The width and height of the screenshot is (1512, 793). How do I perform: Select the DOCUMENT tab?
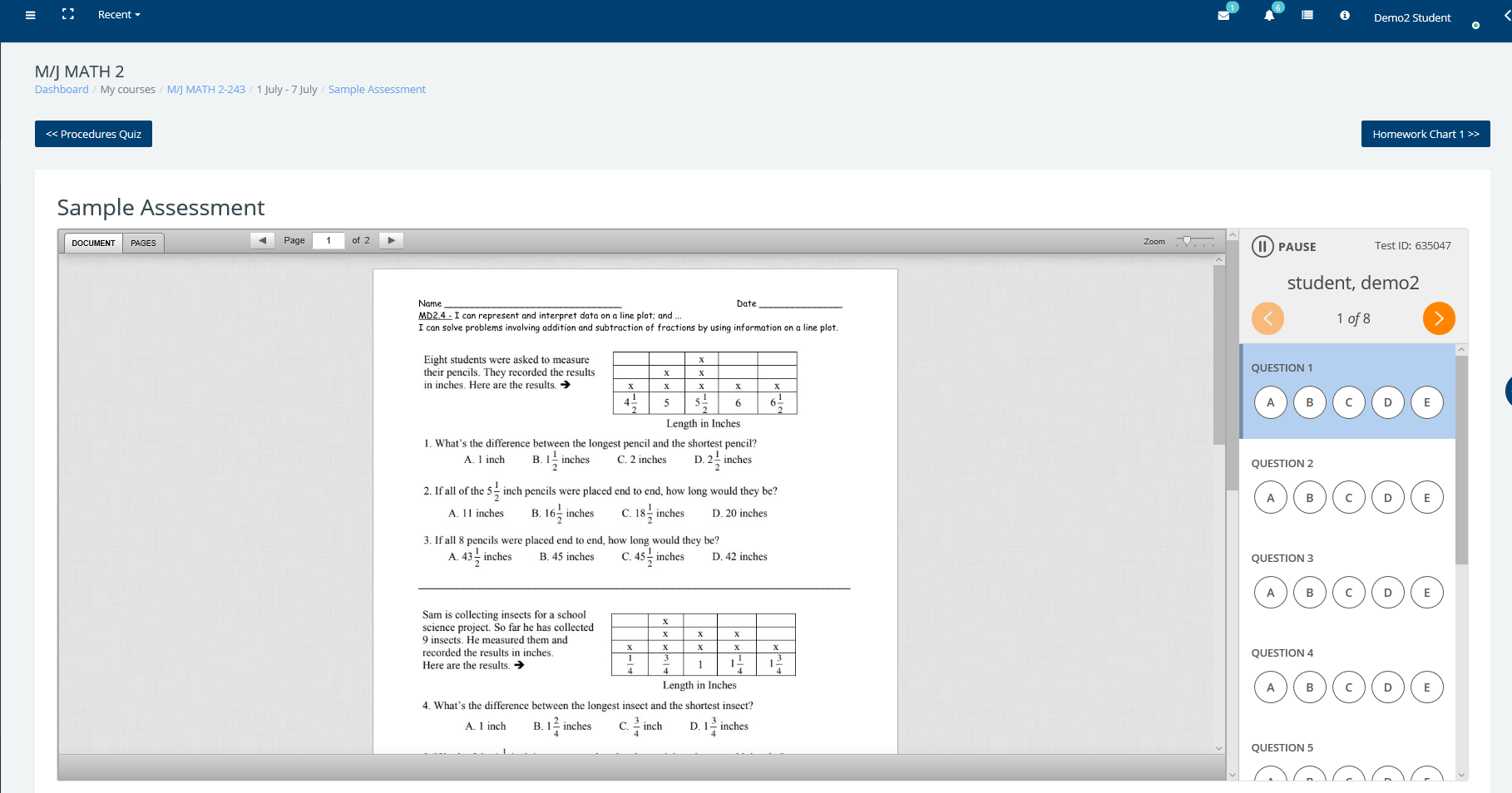(x=93, y=243)
